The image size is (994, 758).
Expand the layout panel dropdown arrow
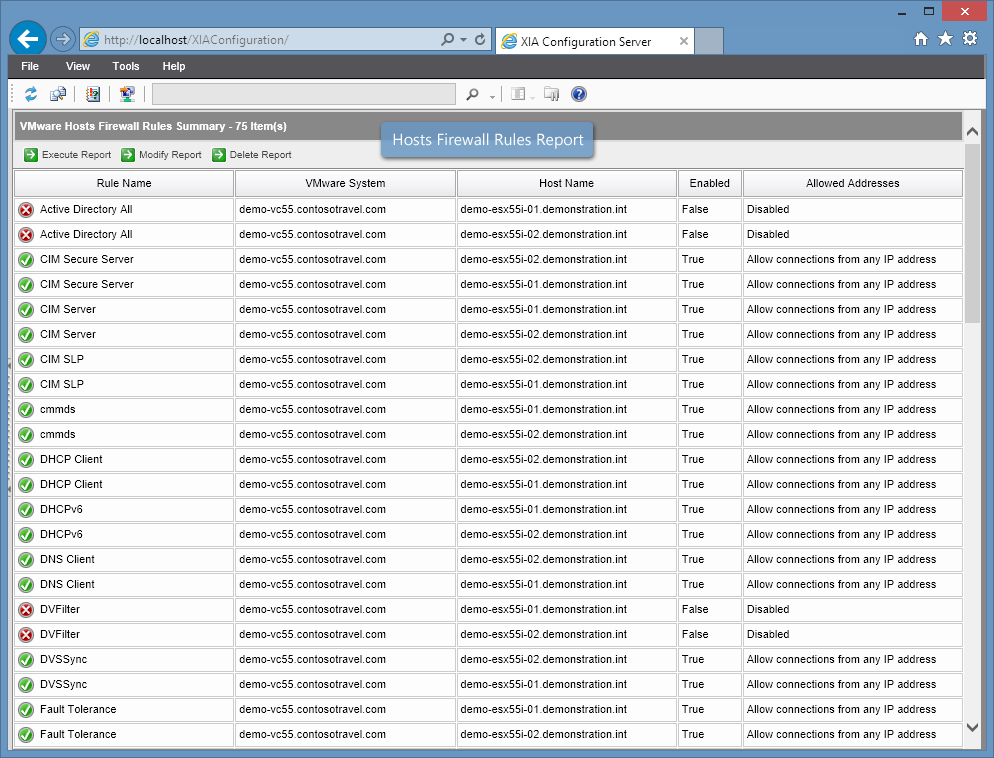click(x=532, y=97)
